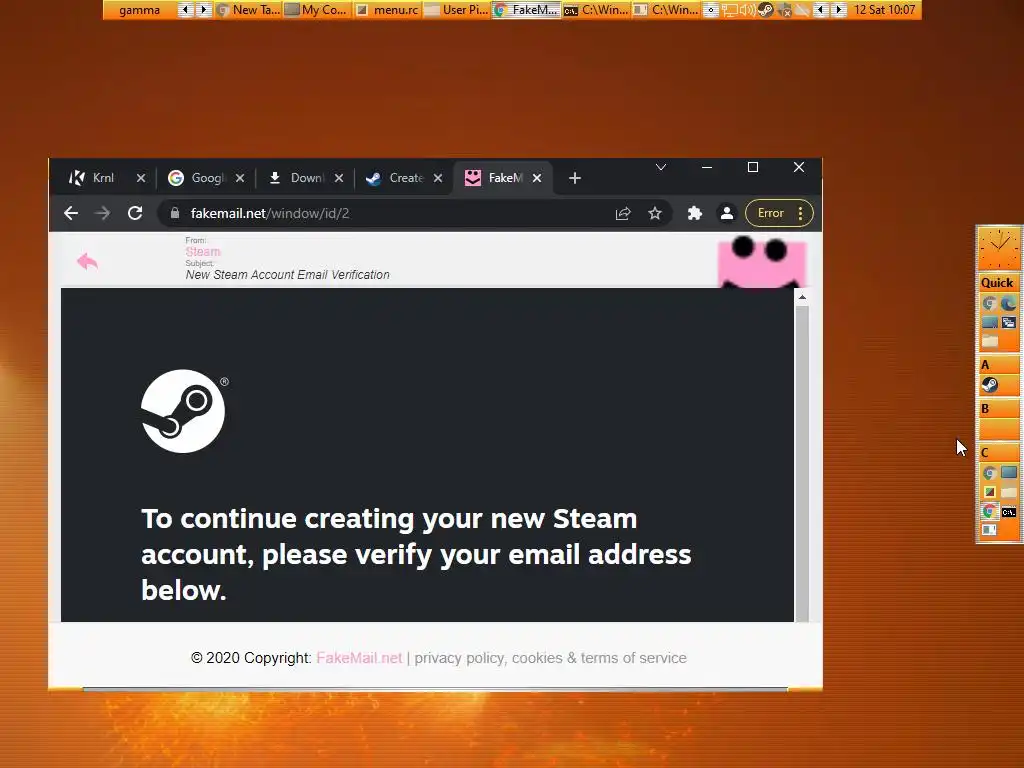
Task: Select the FakeMail taskbar item
Action: pos(526,10)
